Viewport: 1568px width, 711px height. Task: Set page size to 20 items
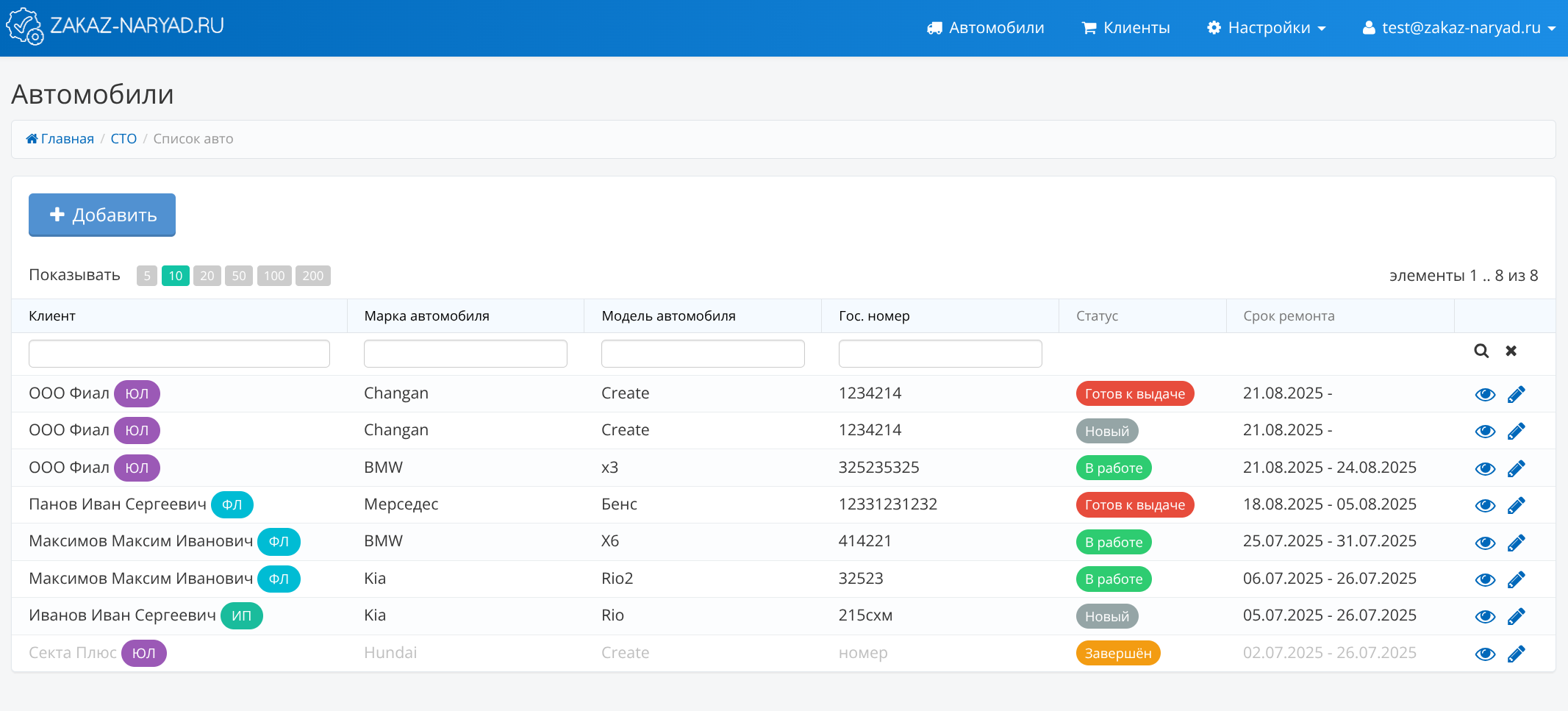tap(207, 276)
